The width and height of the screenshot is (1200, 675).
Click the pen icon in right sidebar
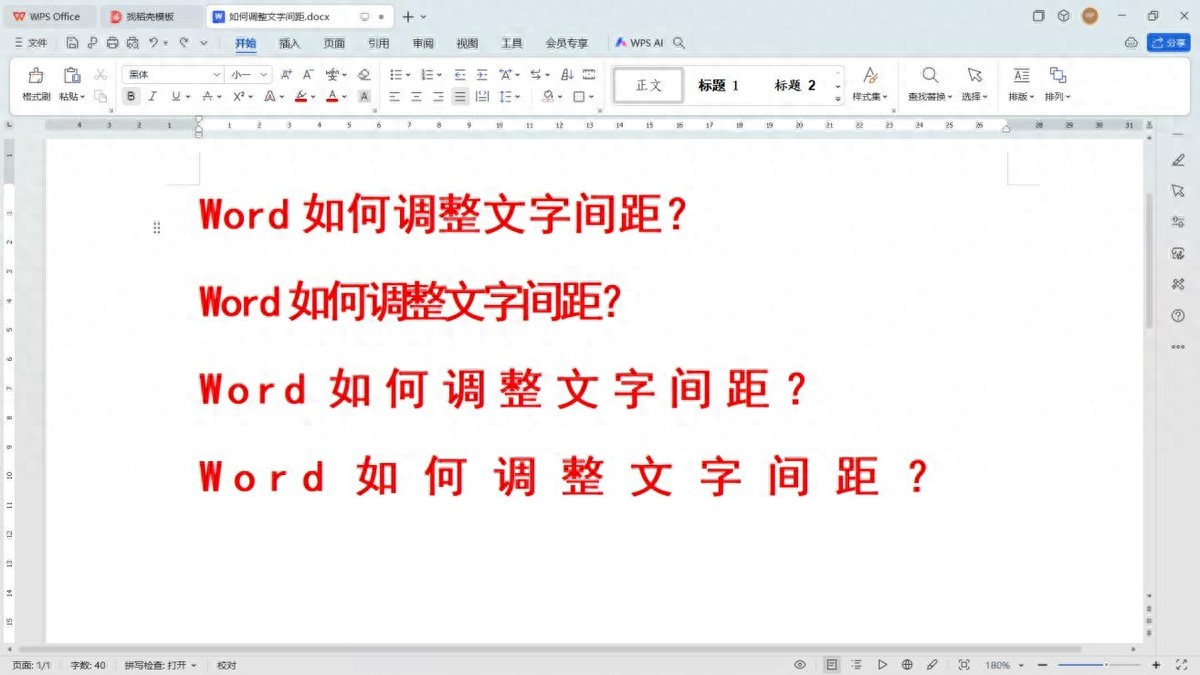tap(1178, 160)
